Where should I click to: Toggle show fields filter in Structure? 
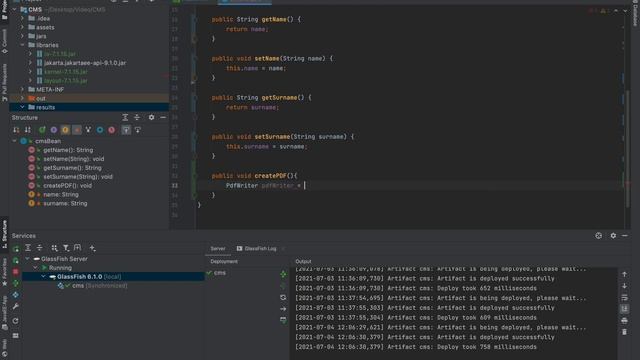point(65,130)
